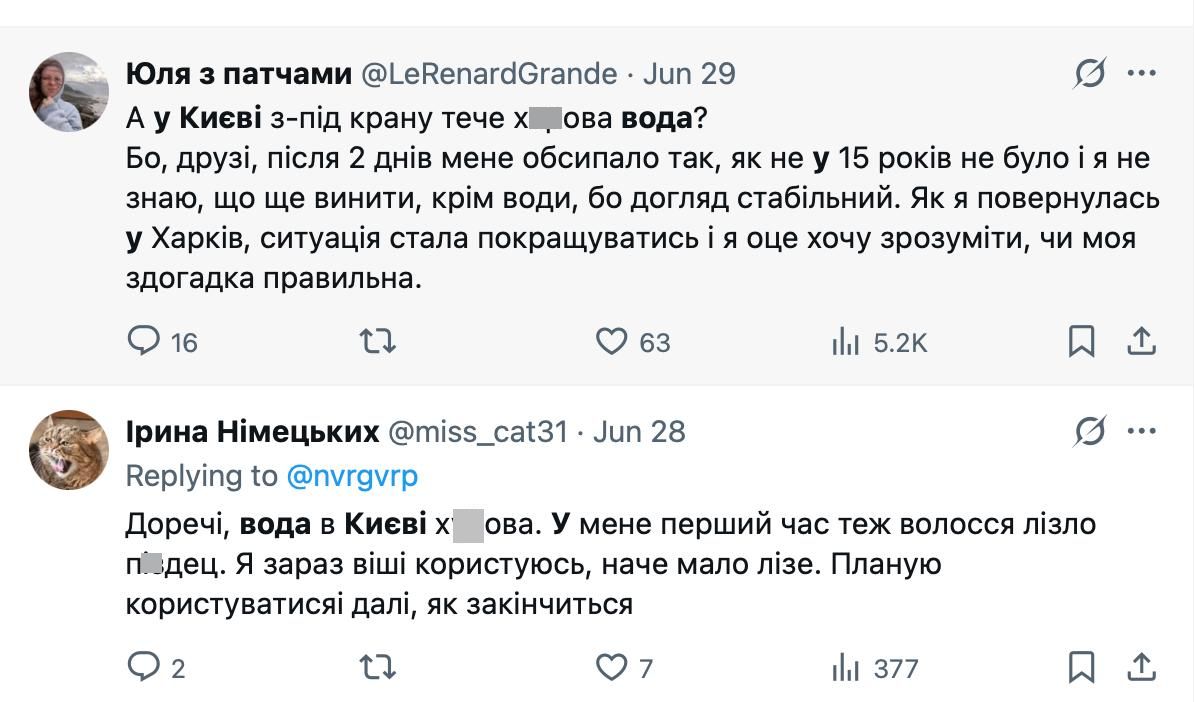Repost the @miss_cat31 reply
1194x702 pixels.
(x=377, y=667)
